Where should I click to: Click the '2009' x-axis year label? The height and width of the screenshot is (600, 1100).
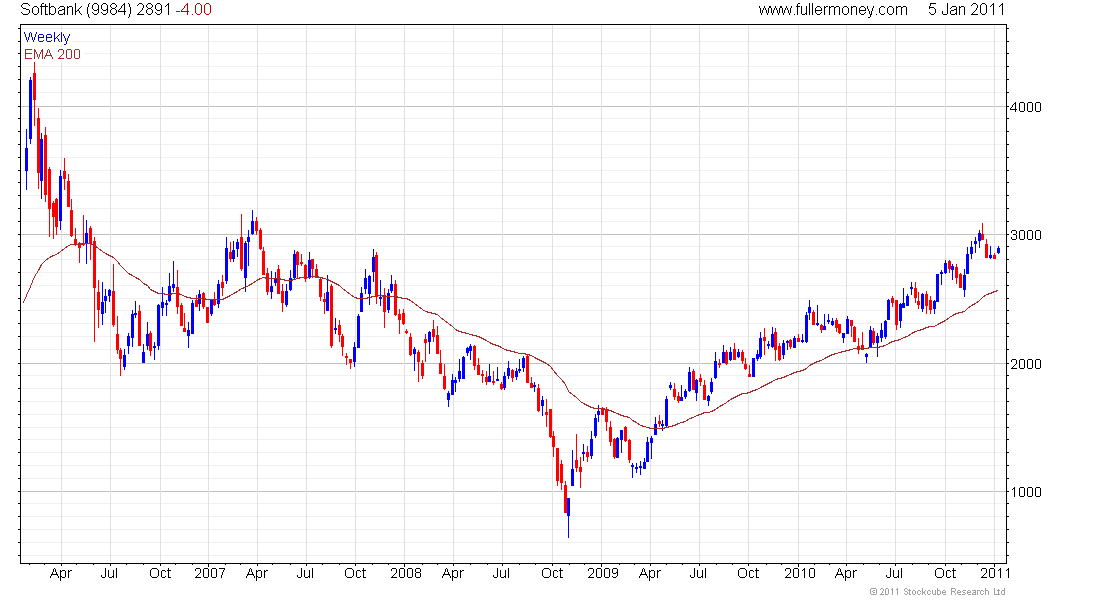click(x=603, y=573)
